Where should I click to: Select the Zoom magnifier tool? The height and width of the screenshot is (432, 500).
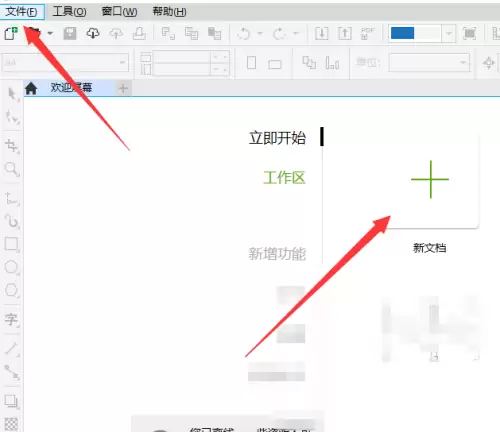coord(12,169)
